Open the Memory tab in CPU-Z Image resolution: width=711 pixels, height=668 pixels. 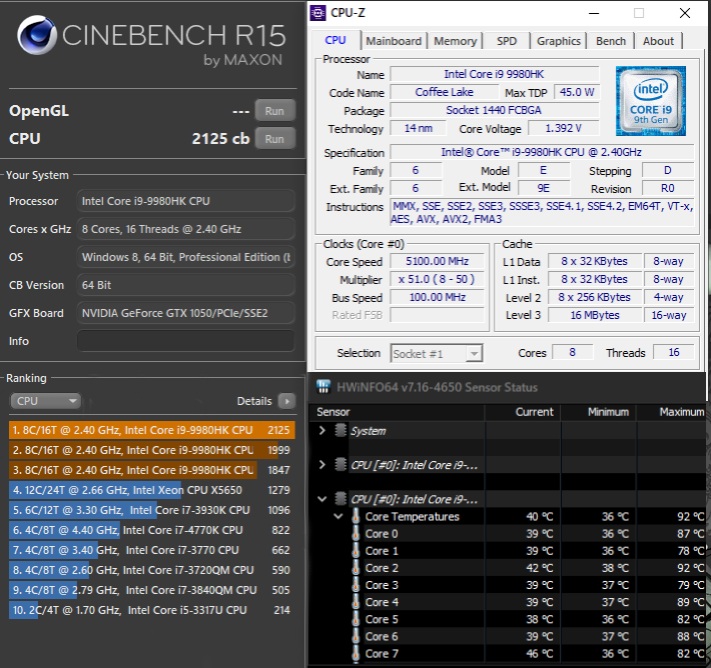pos(455,41)
